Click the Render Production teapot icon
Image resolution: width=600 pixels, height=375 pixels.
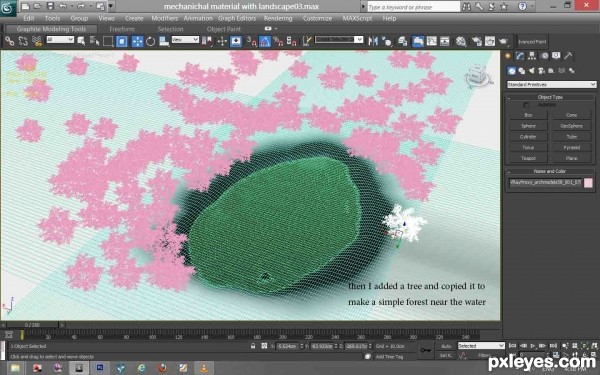pos(504,41)
